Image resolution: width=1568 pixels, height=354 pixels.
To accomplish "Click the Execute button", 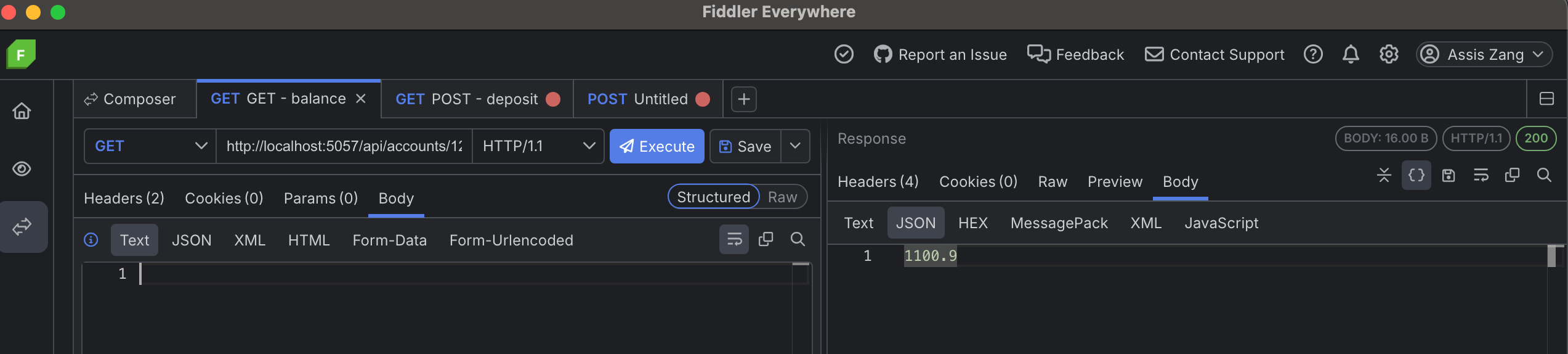I will (x=657, y=146).
